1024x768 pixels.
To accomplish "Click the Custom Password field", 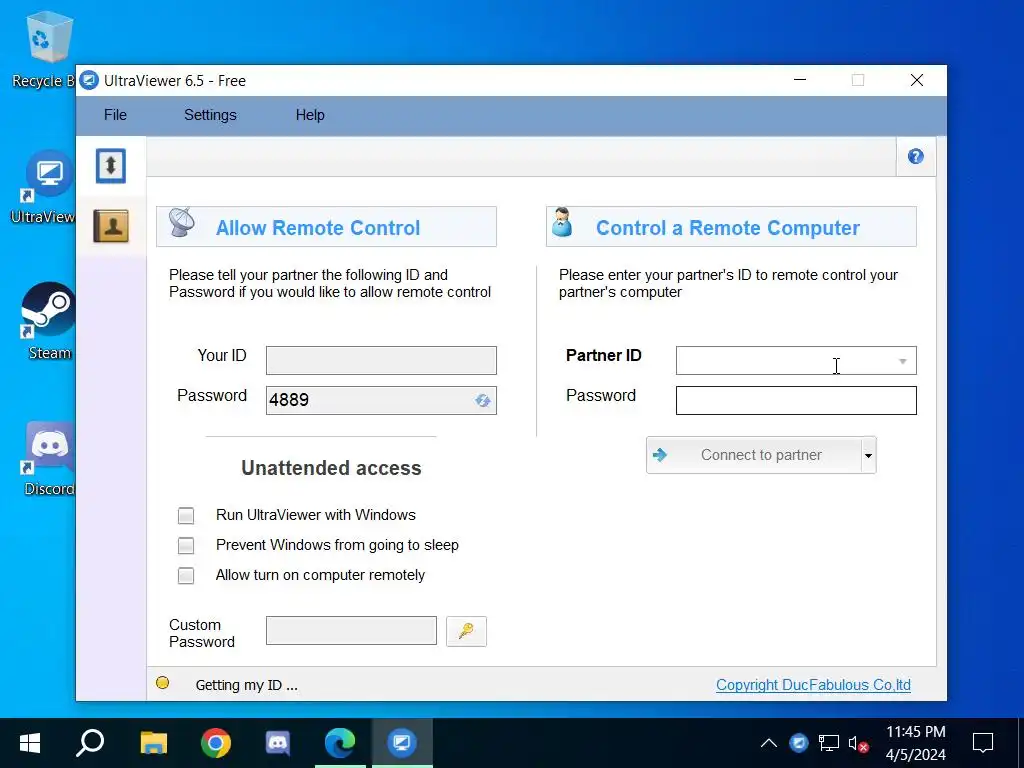I will 351,630.
